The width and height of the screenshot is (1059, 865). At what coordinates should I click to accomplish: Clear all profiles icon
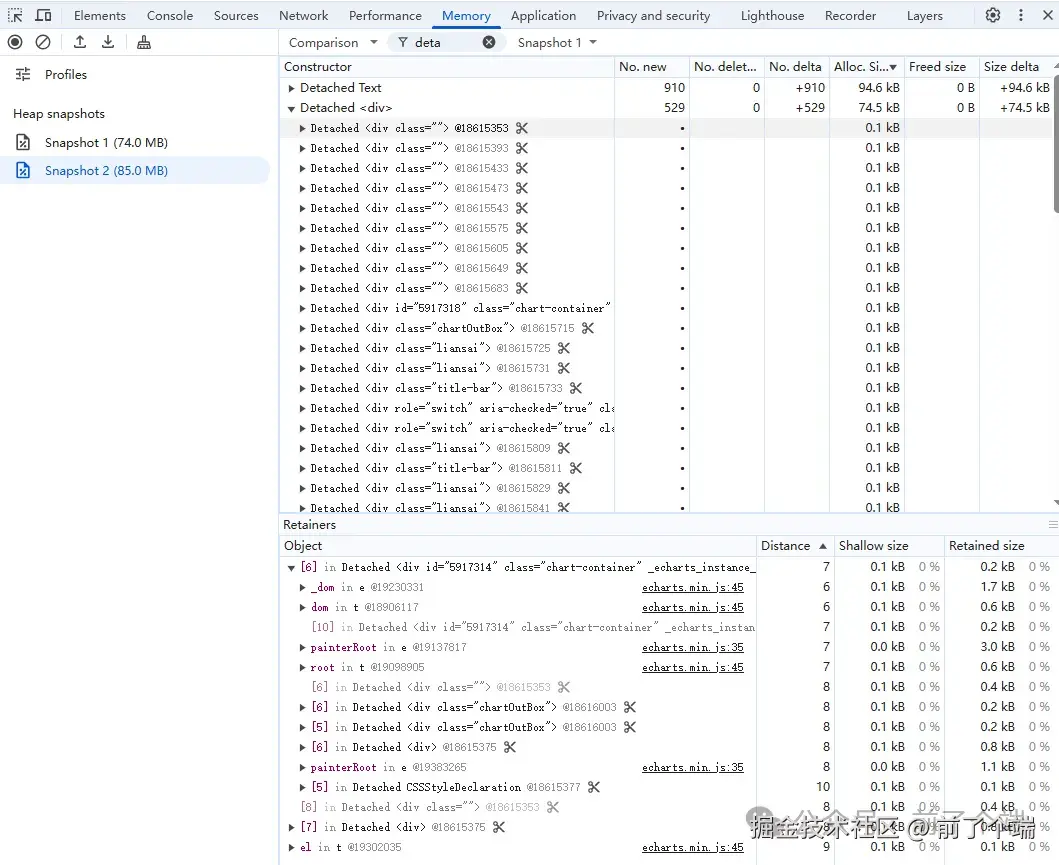tap(43, 43)
